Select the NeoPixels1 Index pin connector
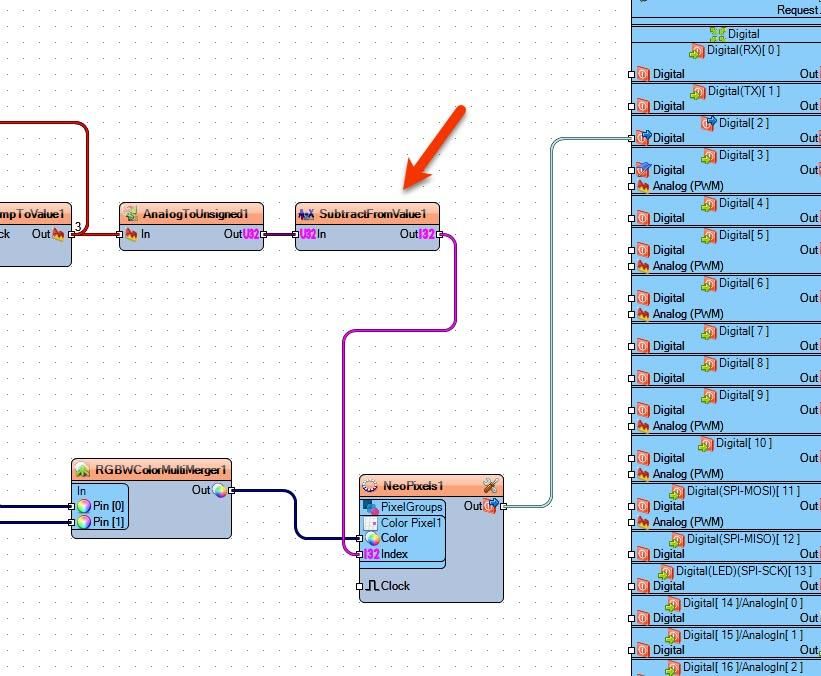821x676 pixels. pyautogui.click(x=359, y=554)
